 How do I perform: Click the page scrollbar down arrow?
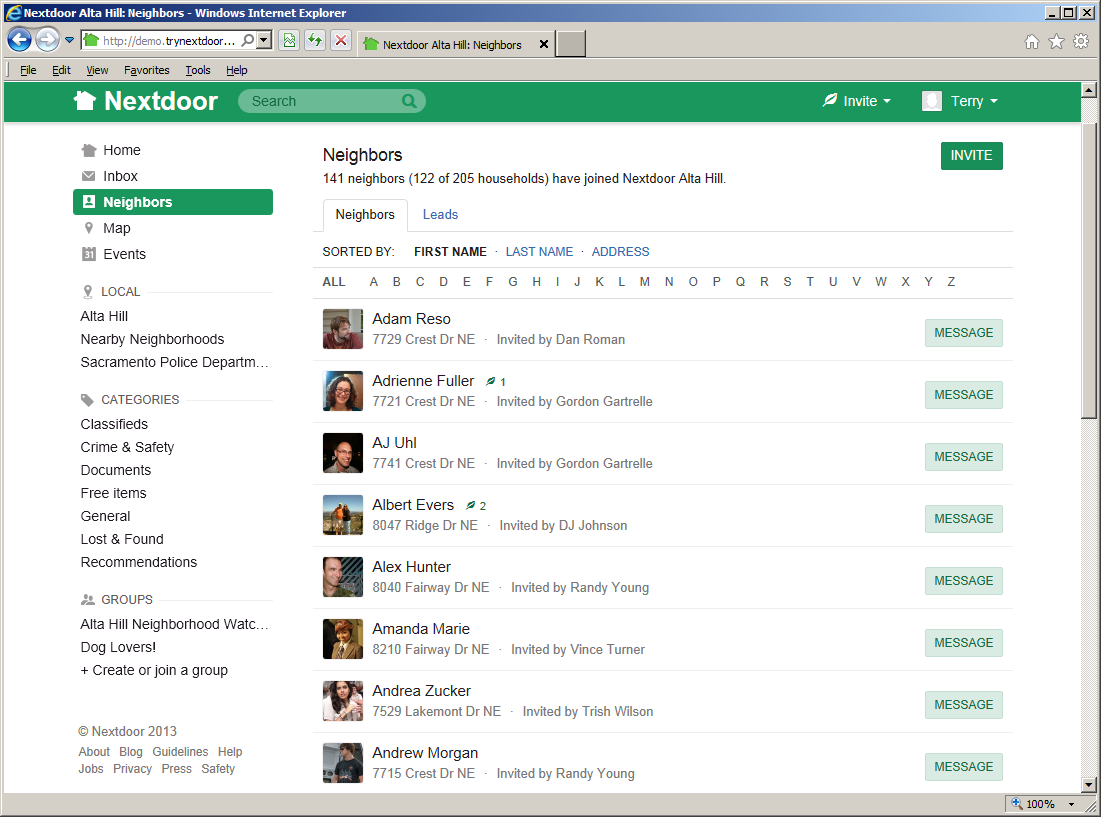1089,785
